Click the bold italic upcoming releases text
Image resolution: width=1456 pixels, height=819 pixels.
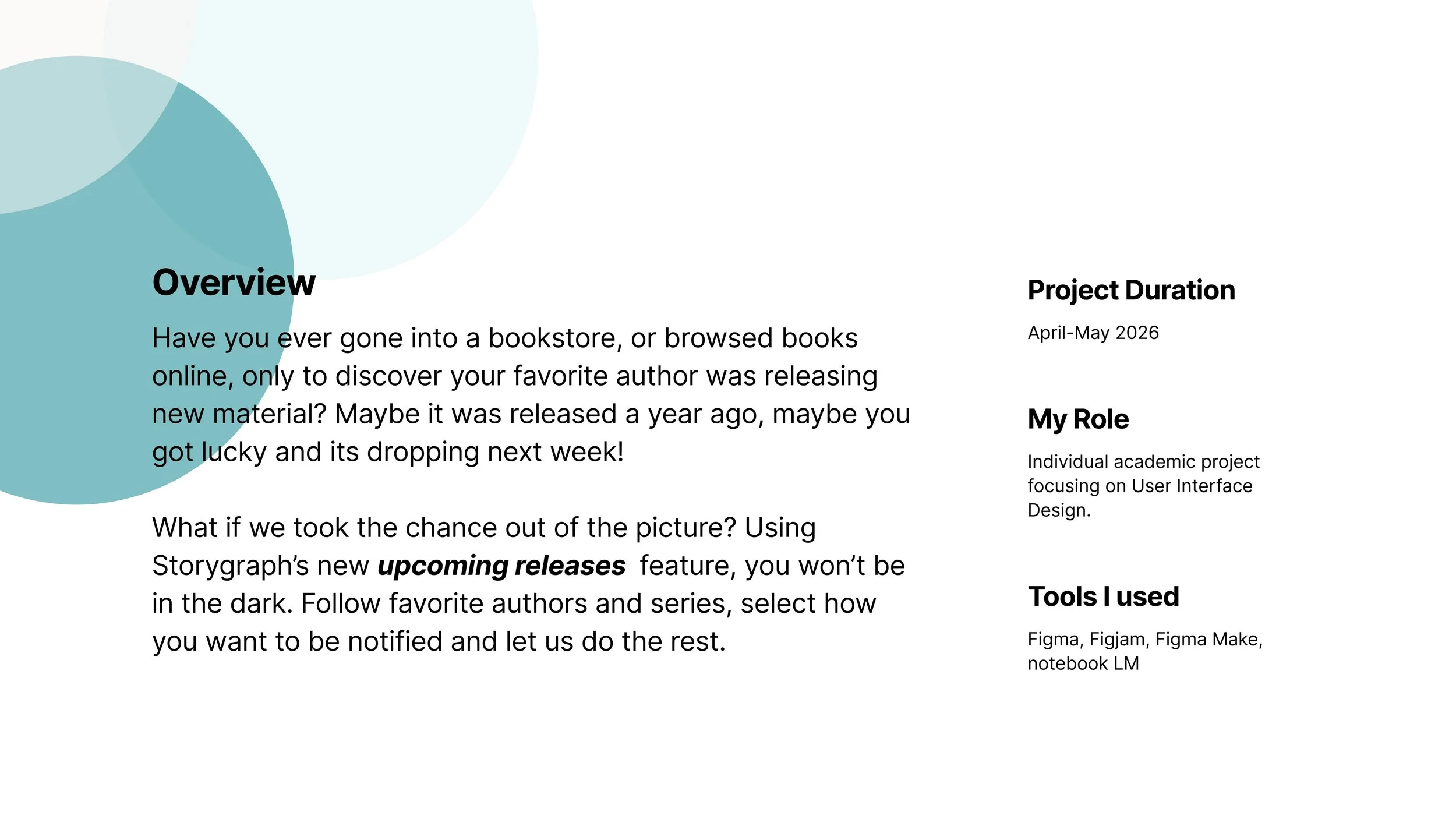(x=501, y=566)
